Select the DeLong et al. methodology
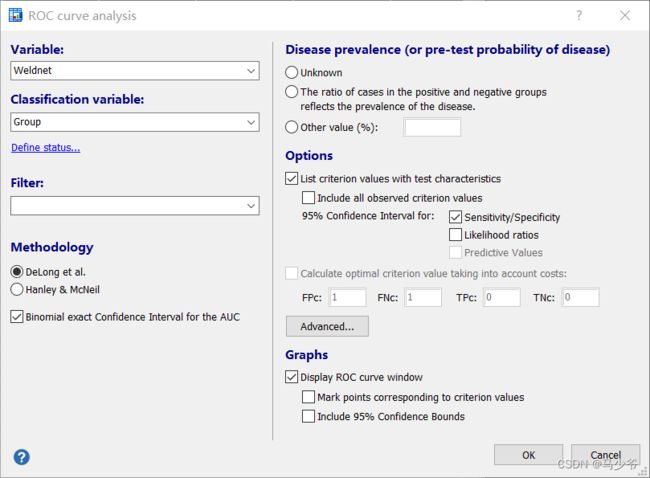The height and width of the screenshot is (478, 650). tap(17, 272)
